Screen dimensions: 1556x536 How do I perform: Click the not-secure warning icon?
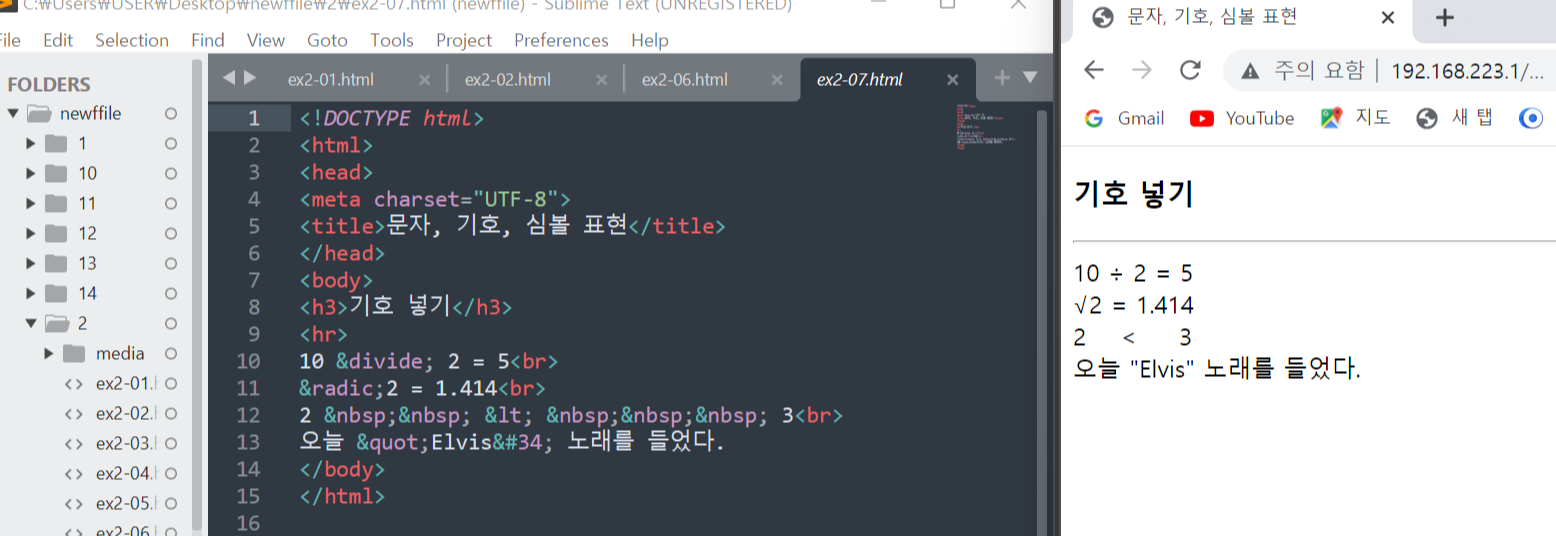(1249, 70)
